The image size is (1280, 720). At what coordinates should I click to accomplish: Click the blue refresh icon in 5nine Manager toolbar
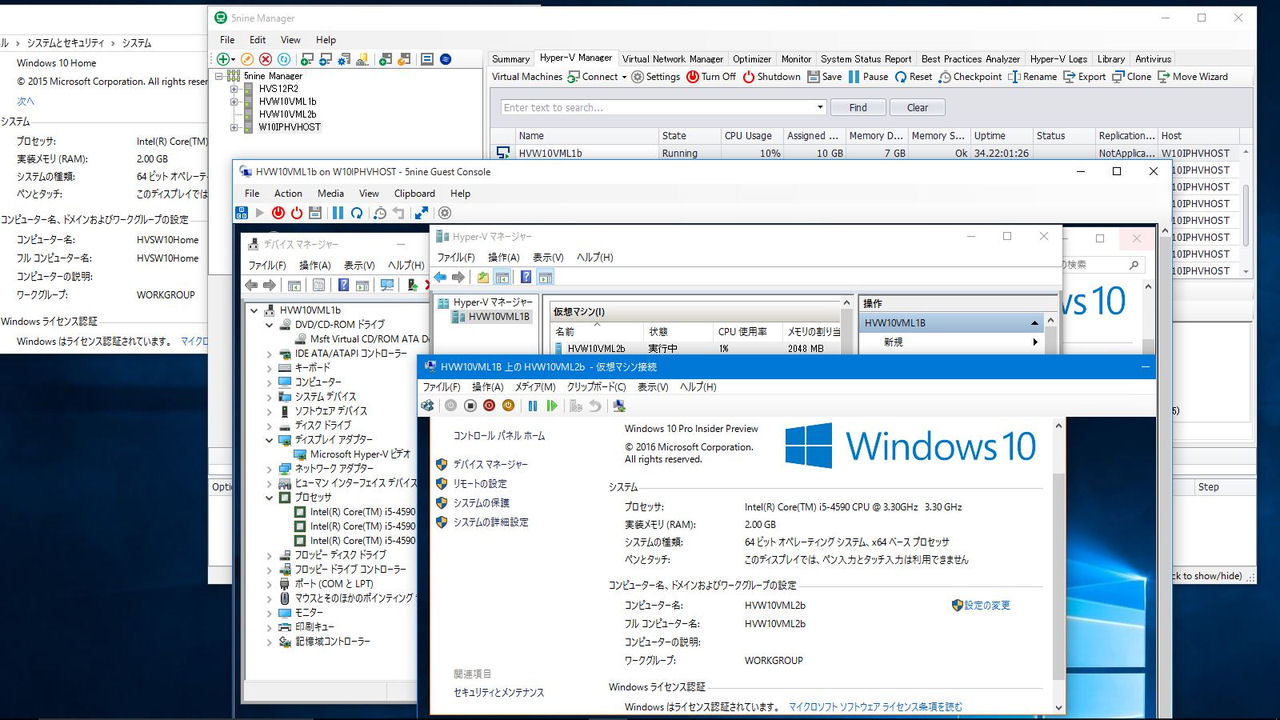(x=284, y=60)
